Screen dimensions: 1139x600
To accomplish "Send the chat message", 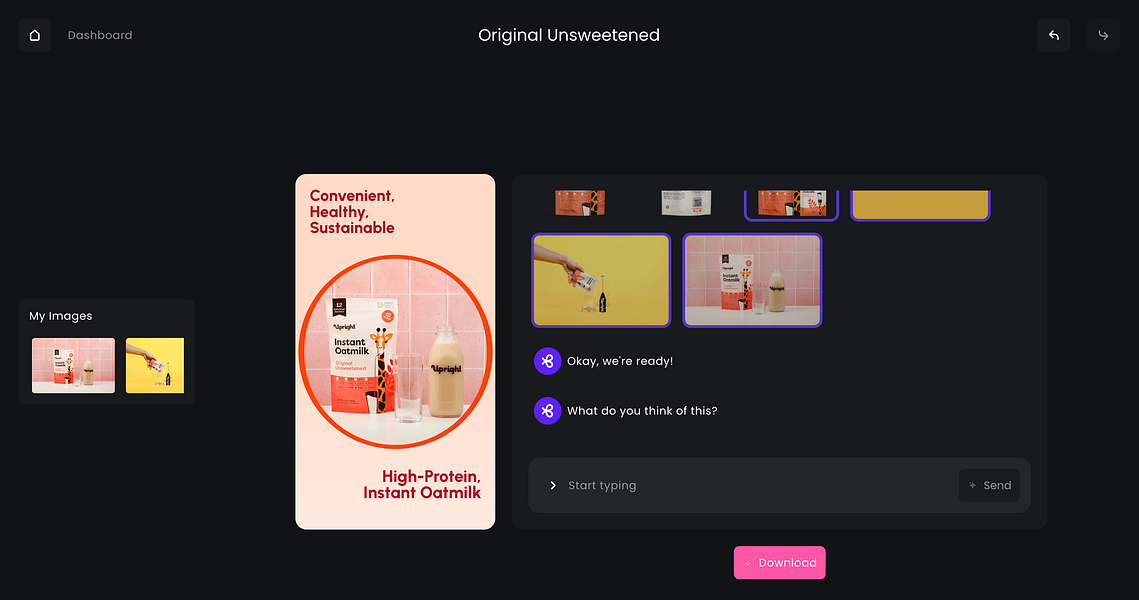I will [x=989, y=485].
